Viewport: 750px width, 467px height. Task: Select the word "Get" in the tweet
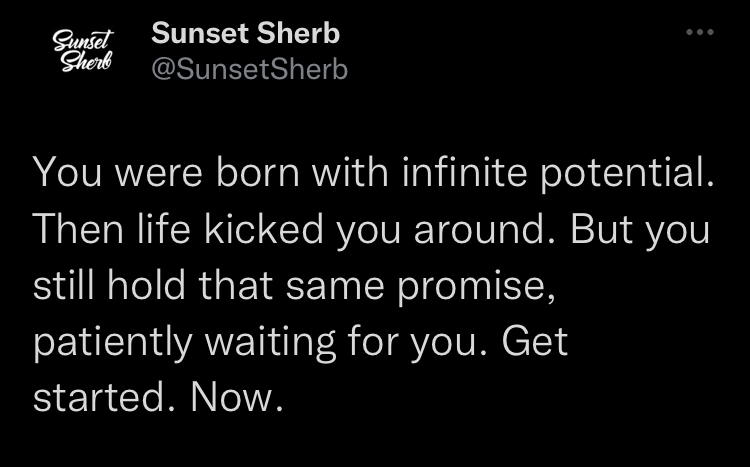(535, 342)
